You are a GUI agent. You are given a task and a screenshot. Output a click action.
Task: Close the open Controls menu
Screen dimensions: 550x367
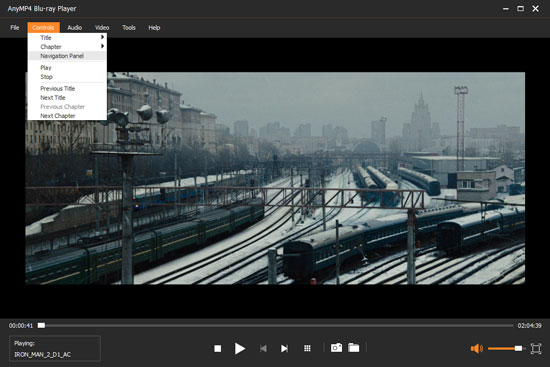(x=43, y=28)
